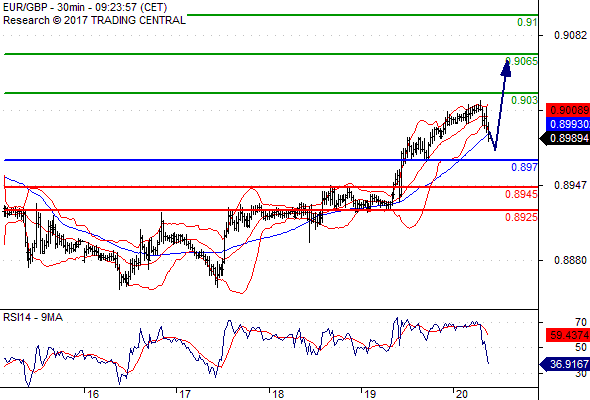Click the date axis label 16
This screenshot has width=590, height=400.
(x=93, y=394)
